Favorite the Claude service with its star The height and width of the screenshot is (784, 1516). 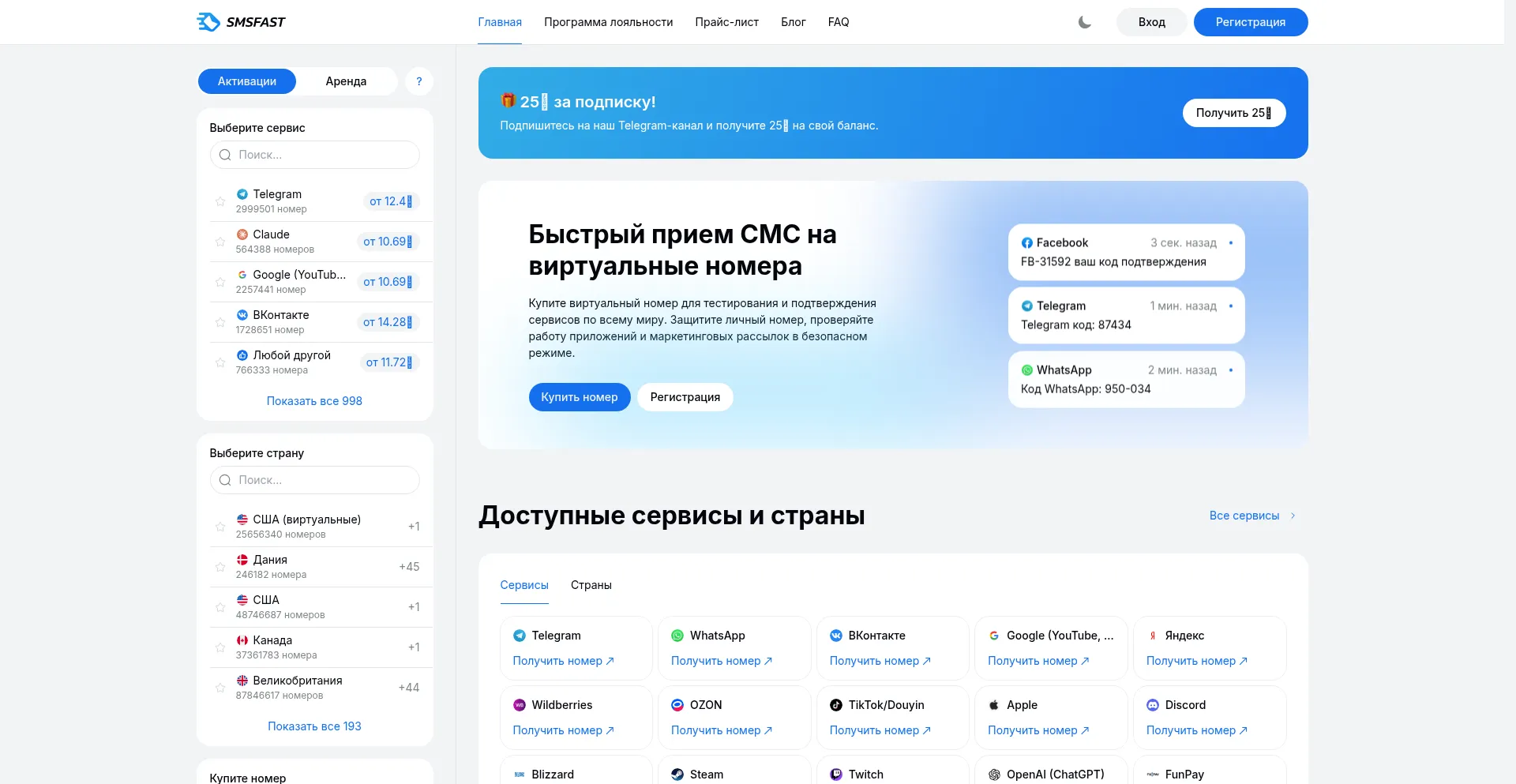click(220, 242)
